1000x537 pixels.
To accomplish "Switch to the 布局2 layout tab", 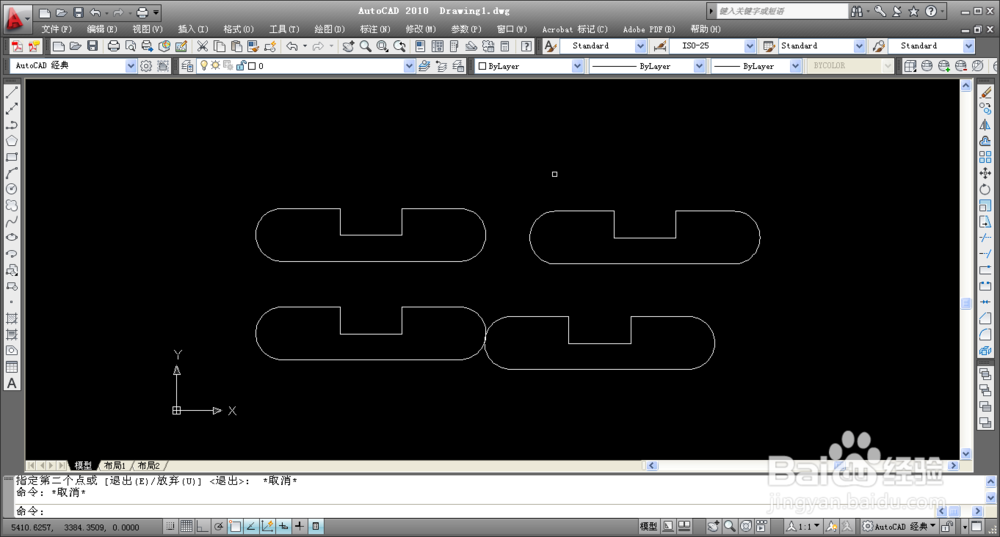I will 149,466.
